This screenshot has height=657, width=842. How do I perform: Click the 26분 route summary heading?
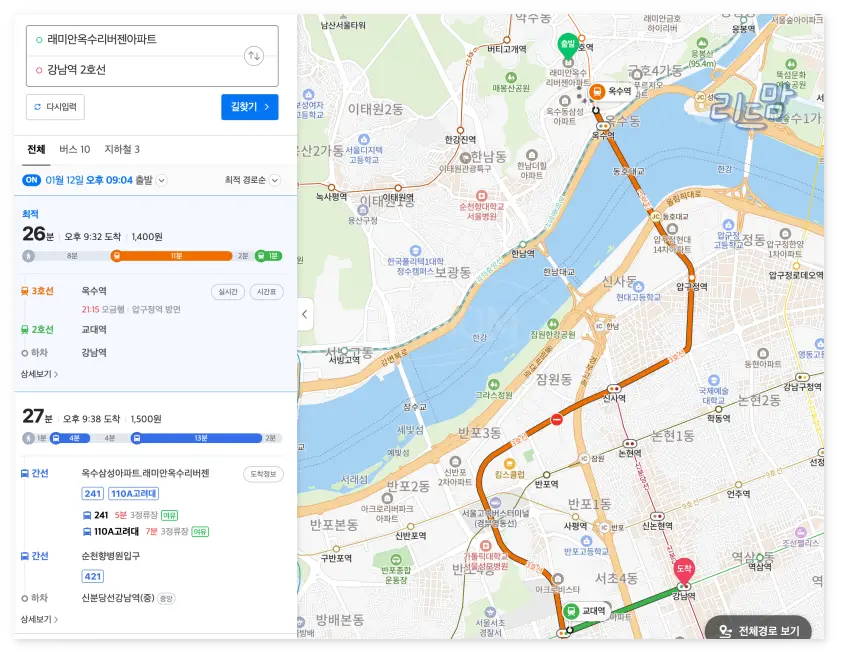tap(38, 235)
